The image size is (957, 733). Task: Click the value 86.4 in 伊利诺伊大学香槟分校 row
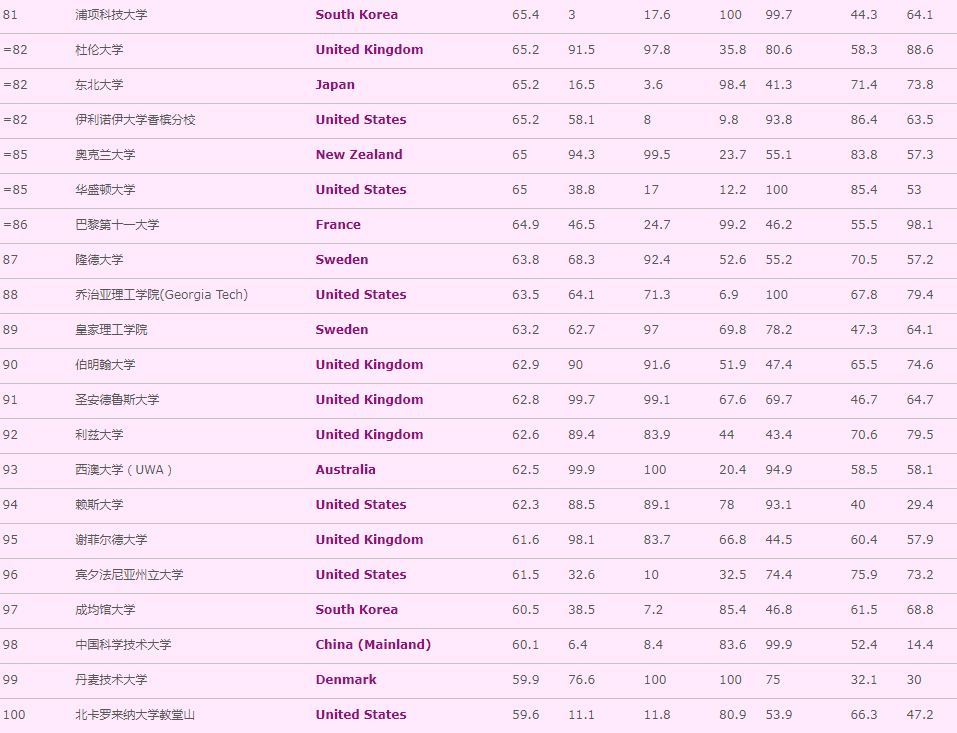[864, 120]
